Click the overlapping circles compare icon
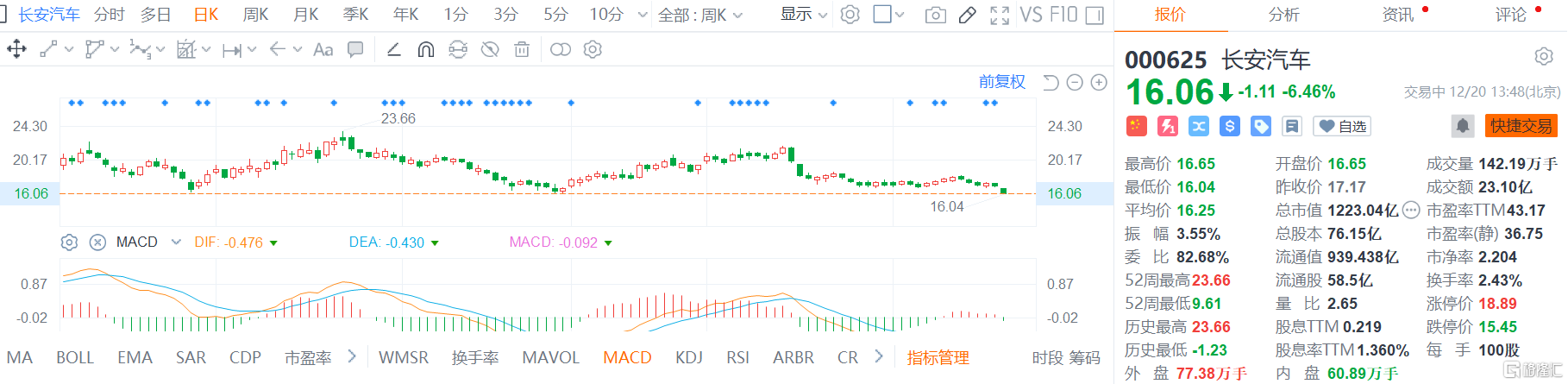The height and width of the screenshot is (384, 1568). tap(561, 49)
